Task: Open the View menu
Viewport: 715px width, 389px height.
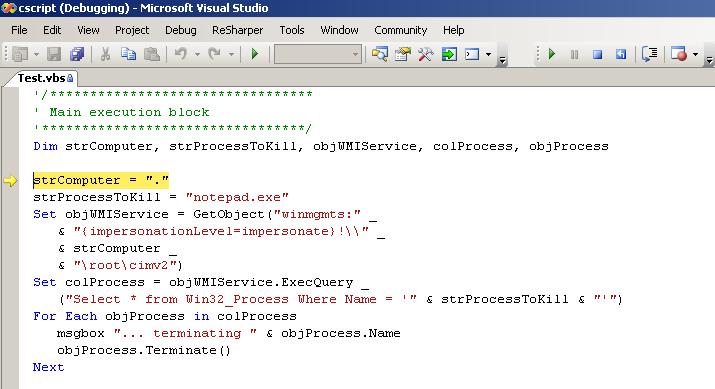Action: [x=88, y=30]
